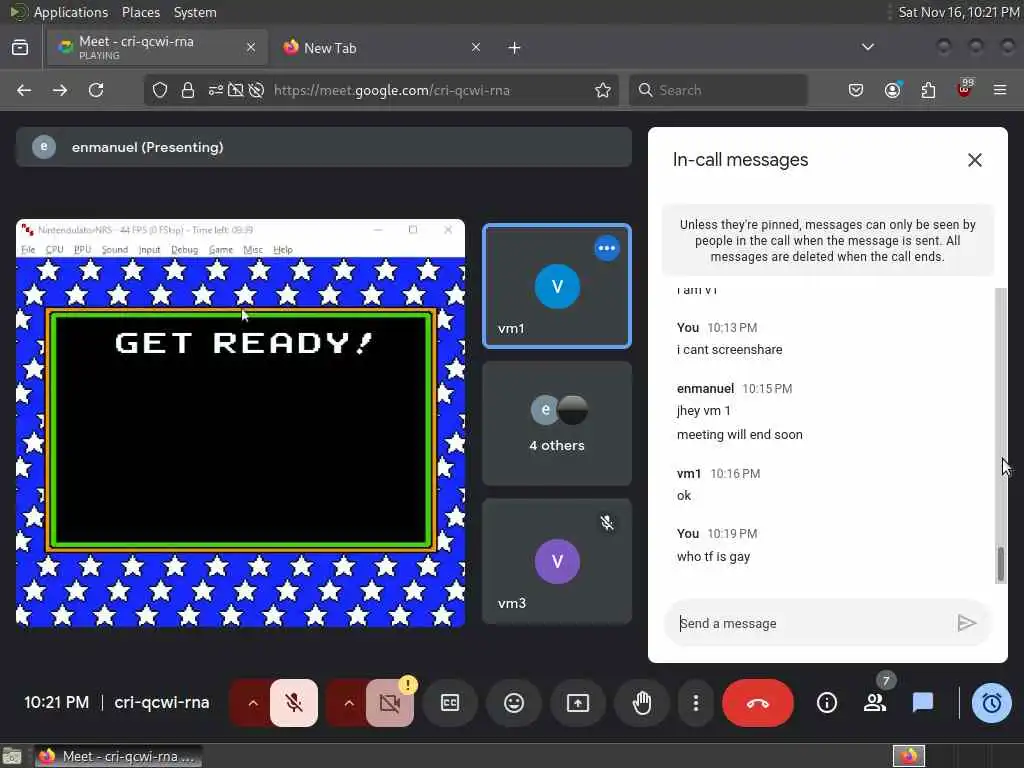Screen dimensions: 1024x768
Task: Click the clock Sat Nov 16 10:21 PM
Action: pyautogui.click(x=958, y=12)
